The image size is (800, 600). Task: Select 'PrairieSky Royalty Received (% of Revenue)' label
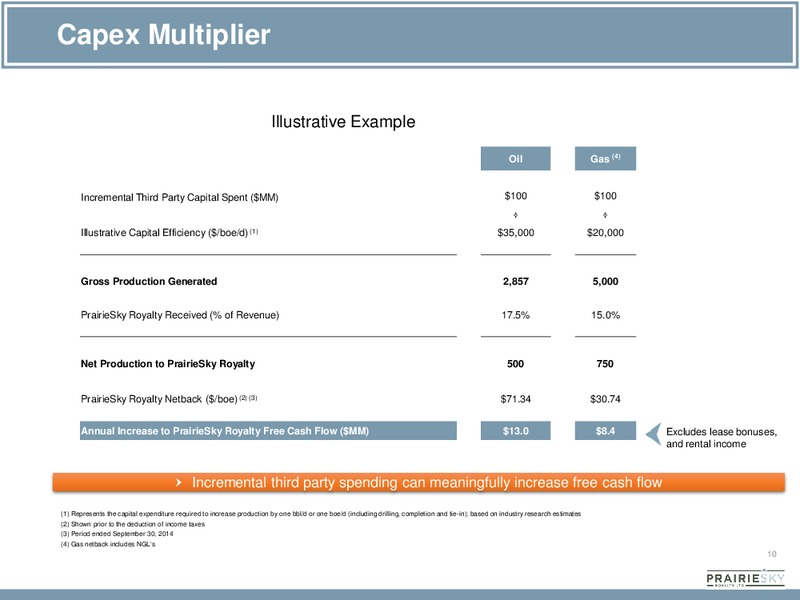(180, 315)
